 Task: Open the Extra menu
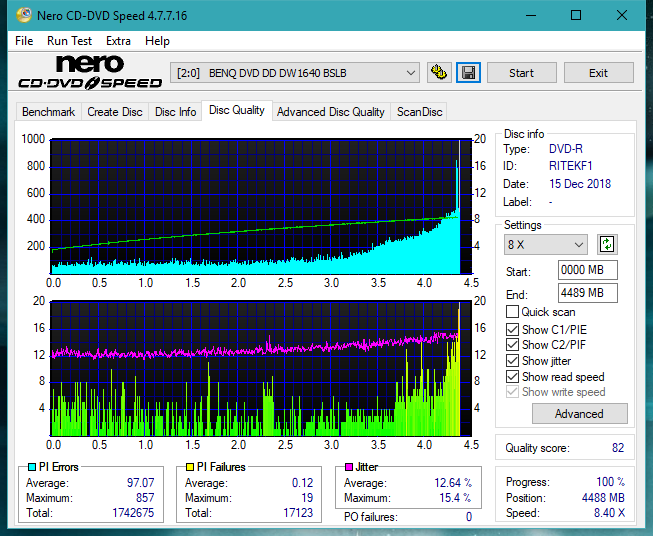(118, 41)
